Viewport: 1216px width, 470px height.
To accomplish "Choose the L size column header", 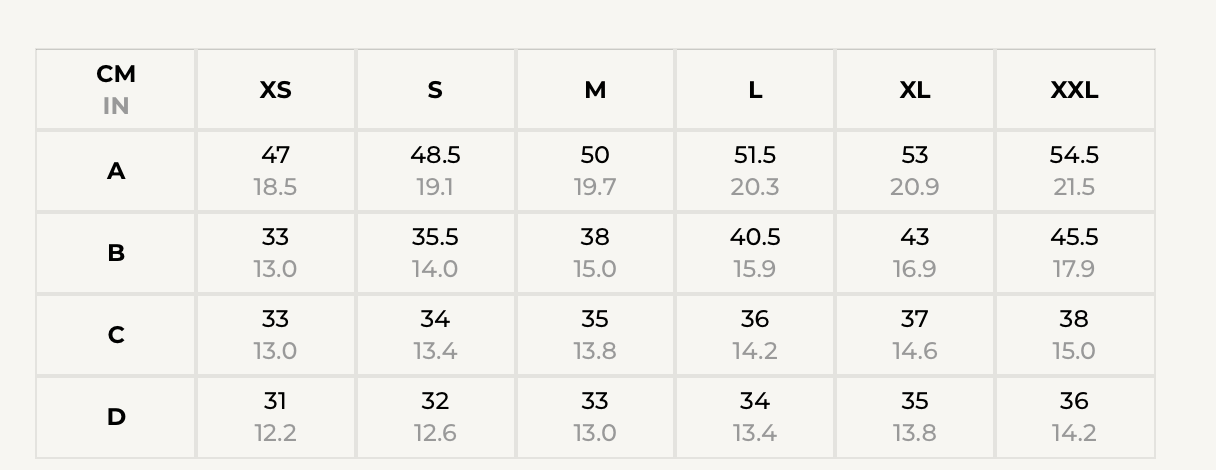I will click(755, 90).
